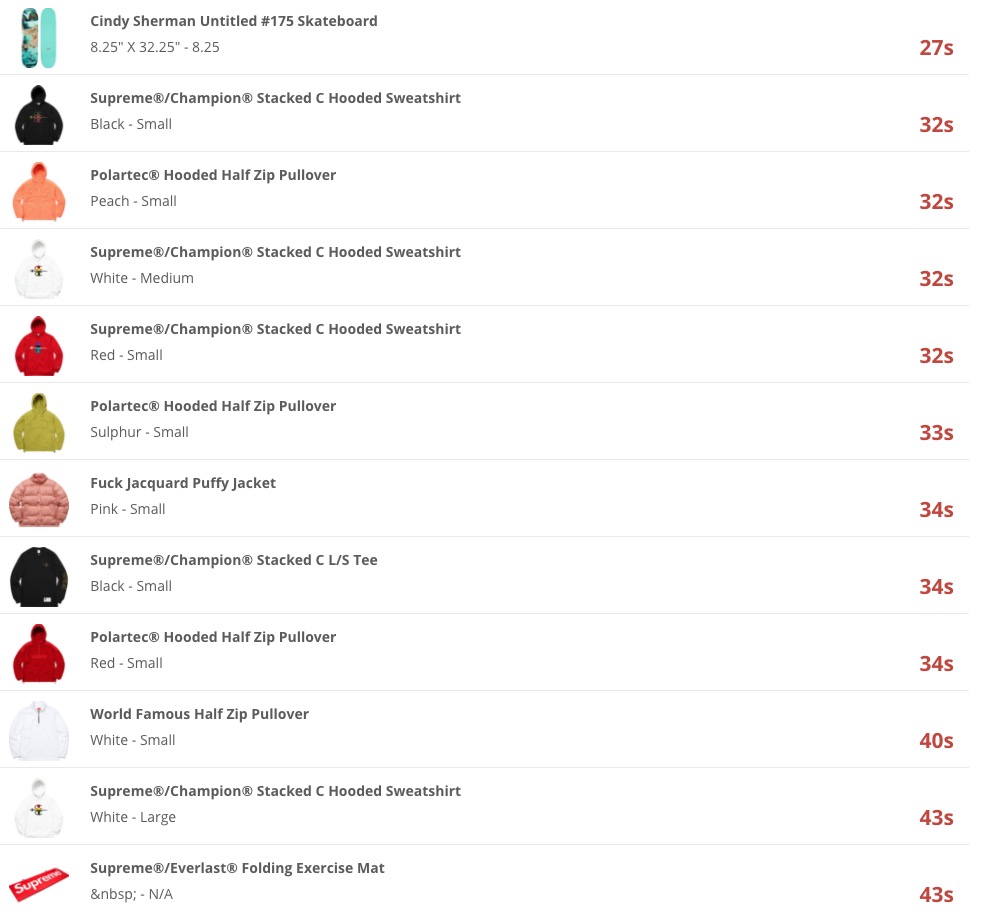
Task: Click the black Stacked C L/S Tee image
Action: click(39, 576)
